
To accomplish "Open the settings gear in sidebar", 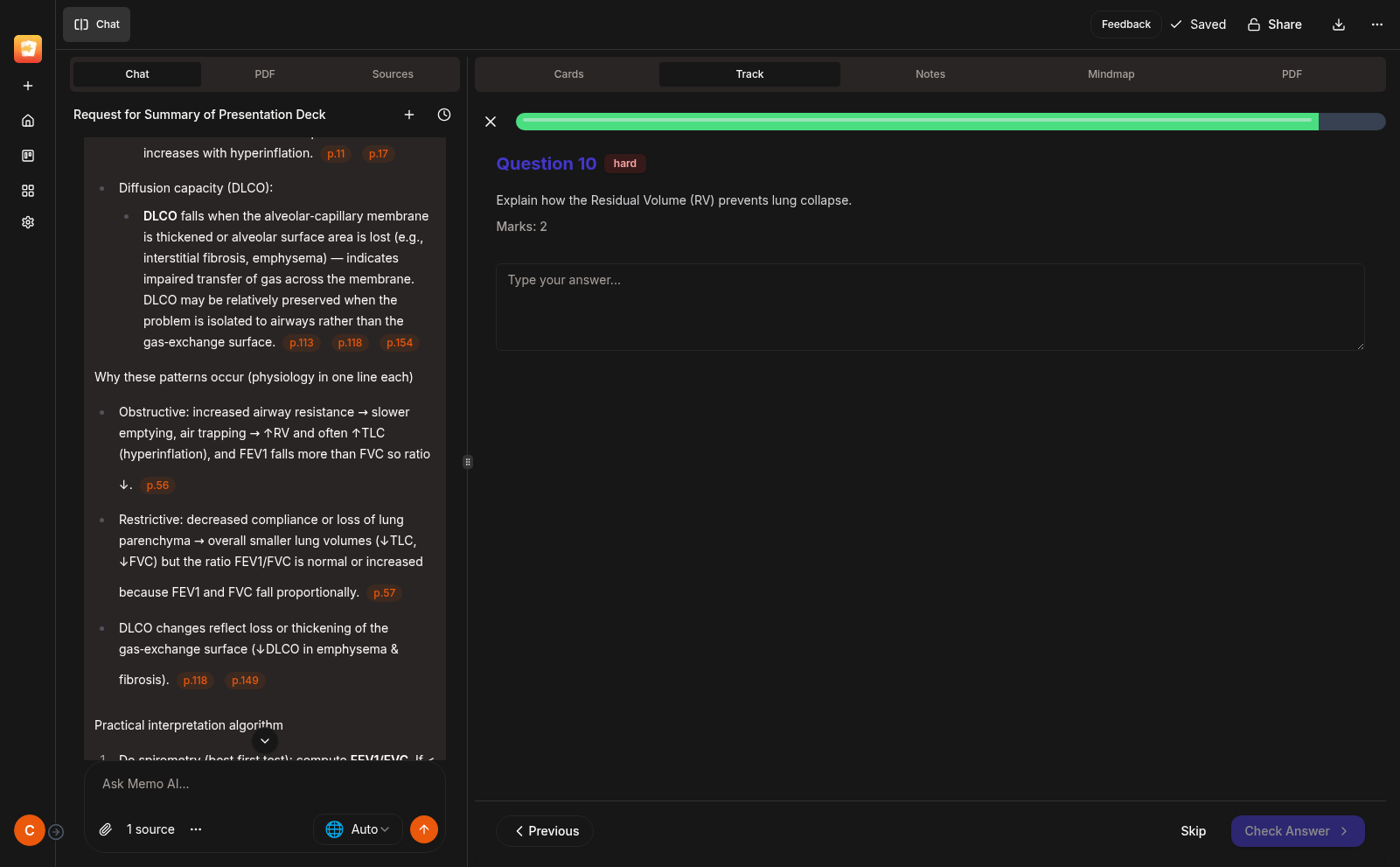I will (x=28, y=222).
